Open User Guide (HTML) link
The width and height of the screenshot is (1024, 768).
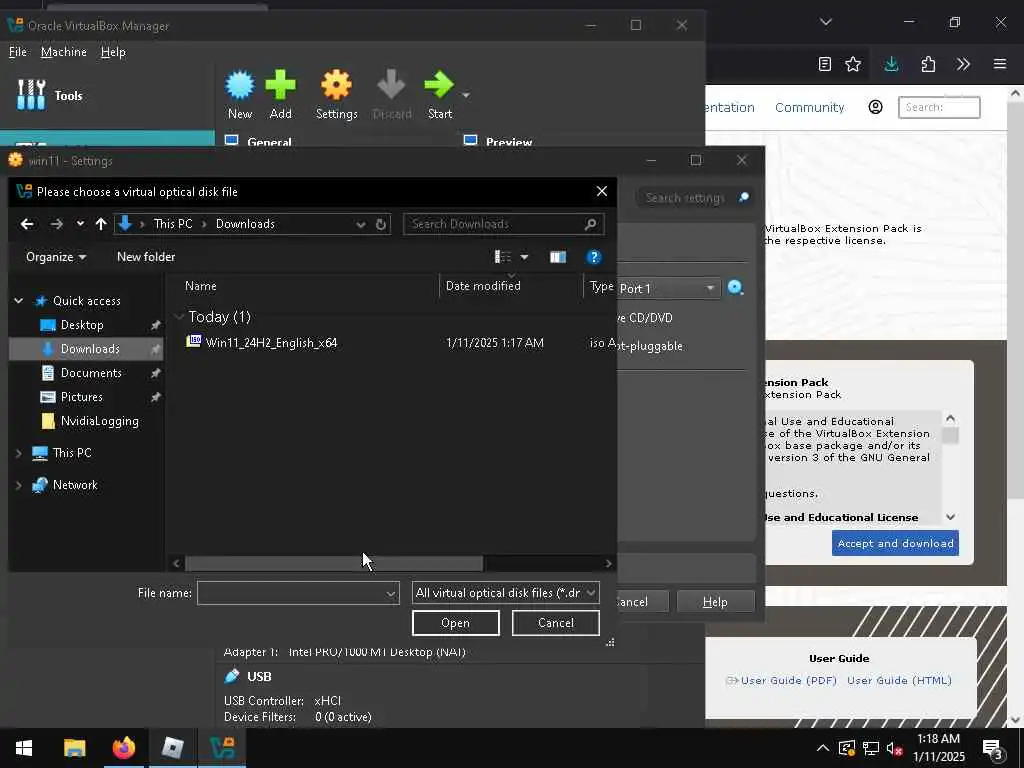899,680
